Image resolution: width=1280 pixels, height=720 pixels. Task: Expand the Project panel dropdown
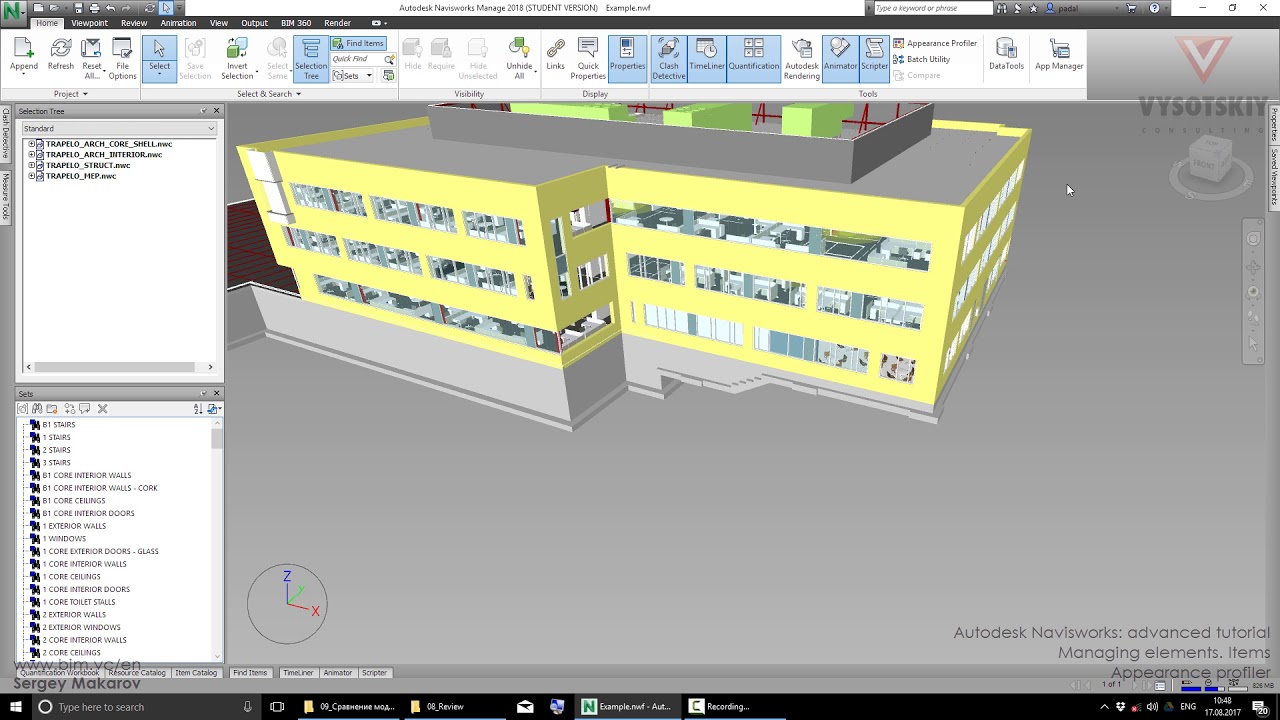pyautogui.click(x=71, y=94)
